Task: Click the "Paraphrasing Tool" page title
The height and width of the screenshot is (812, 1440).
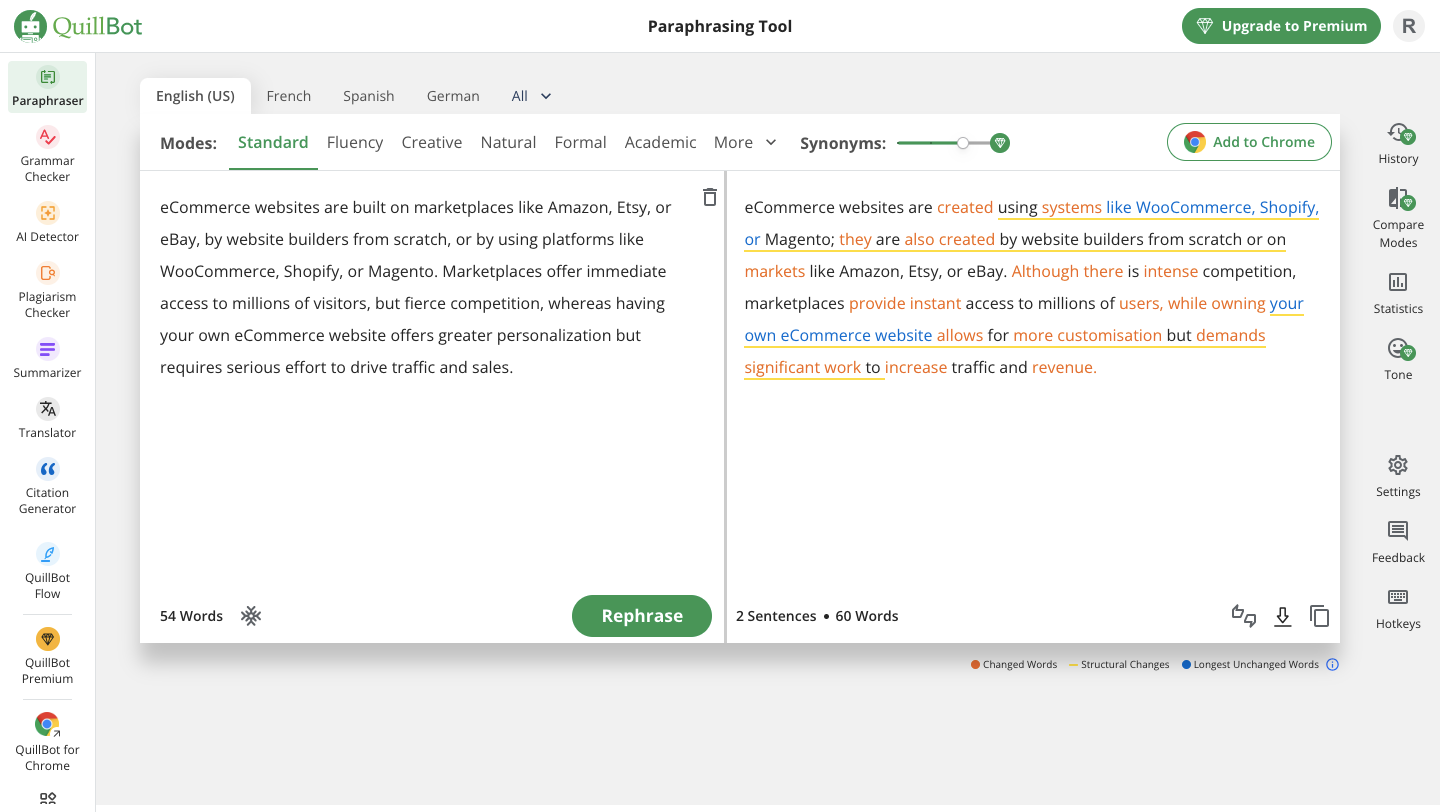Action: tap(720, 26)
